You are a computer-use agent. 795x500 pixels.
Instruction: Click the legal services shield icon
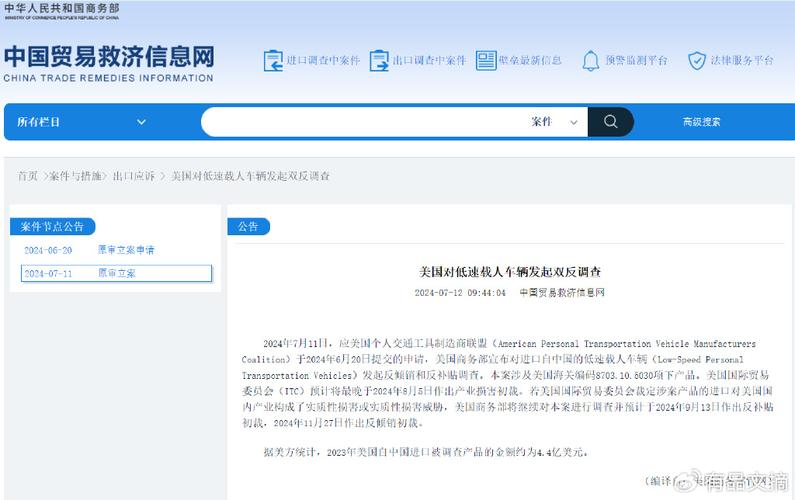point(697,61)
